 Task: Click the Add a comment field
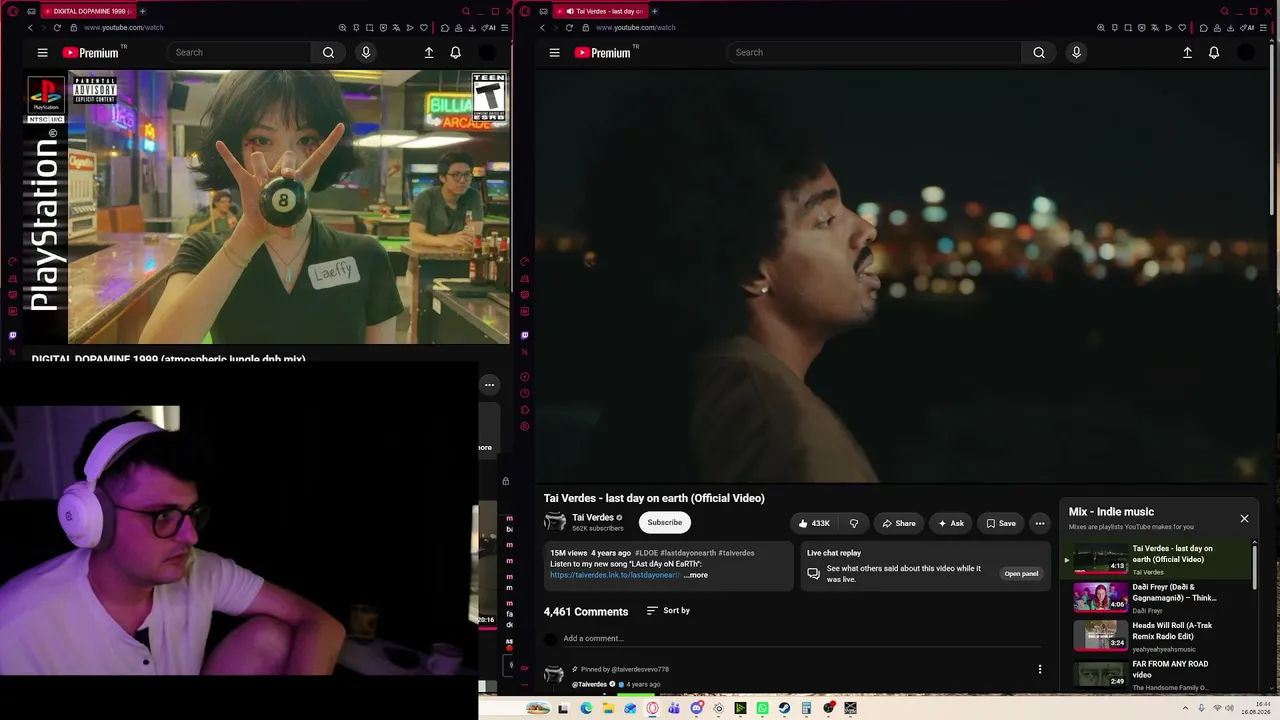800,639
